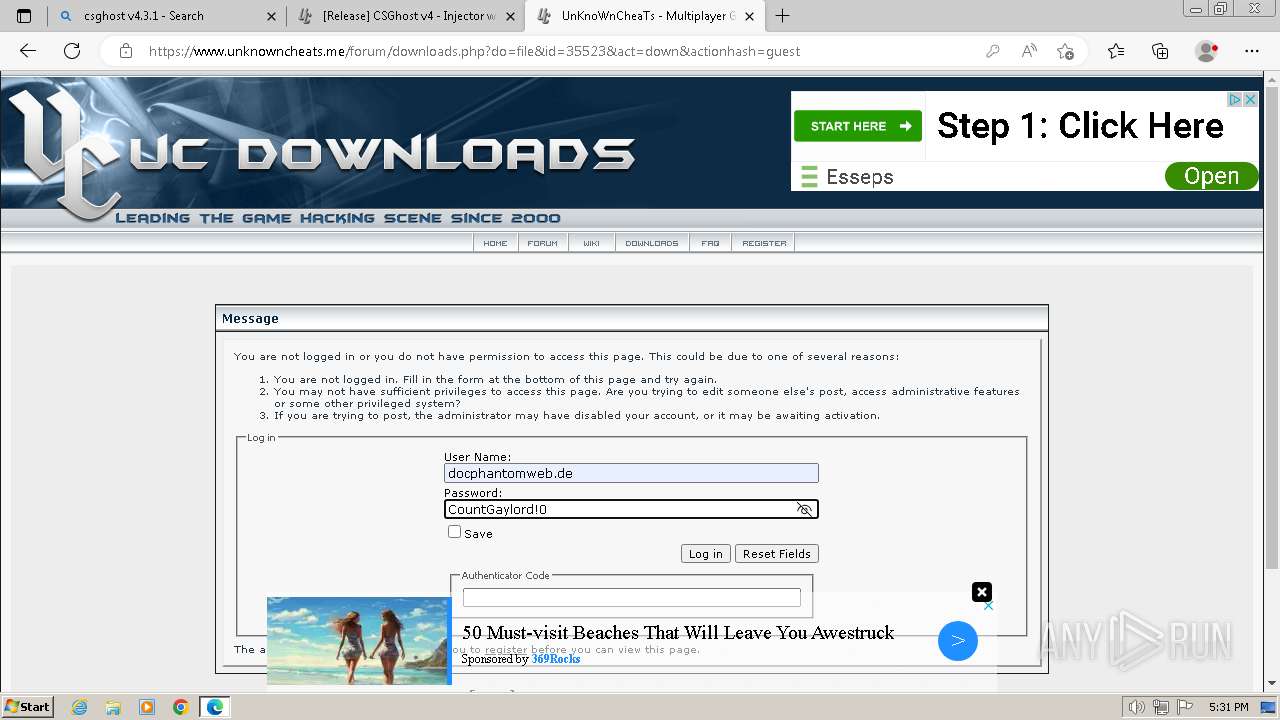Image resolution: width=1280 pixels, height=720 pixels.
Task: Open the saved password key icon
Action: [x=992, y=51]
